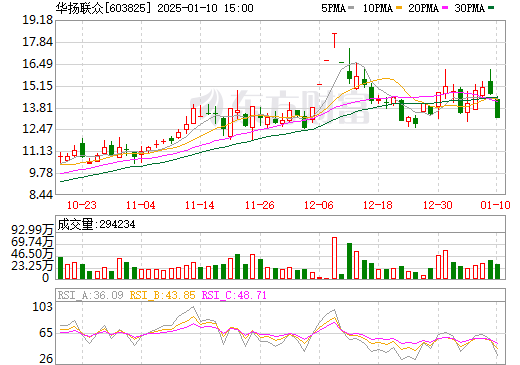Click volume axis label 46.50万
The width and height of the screenshot is (520, 365).
click(x=32, y=254)
